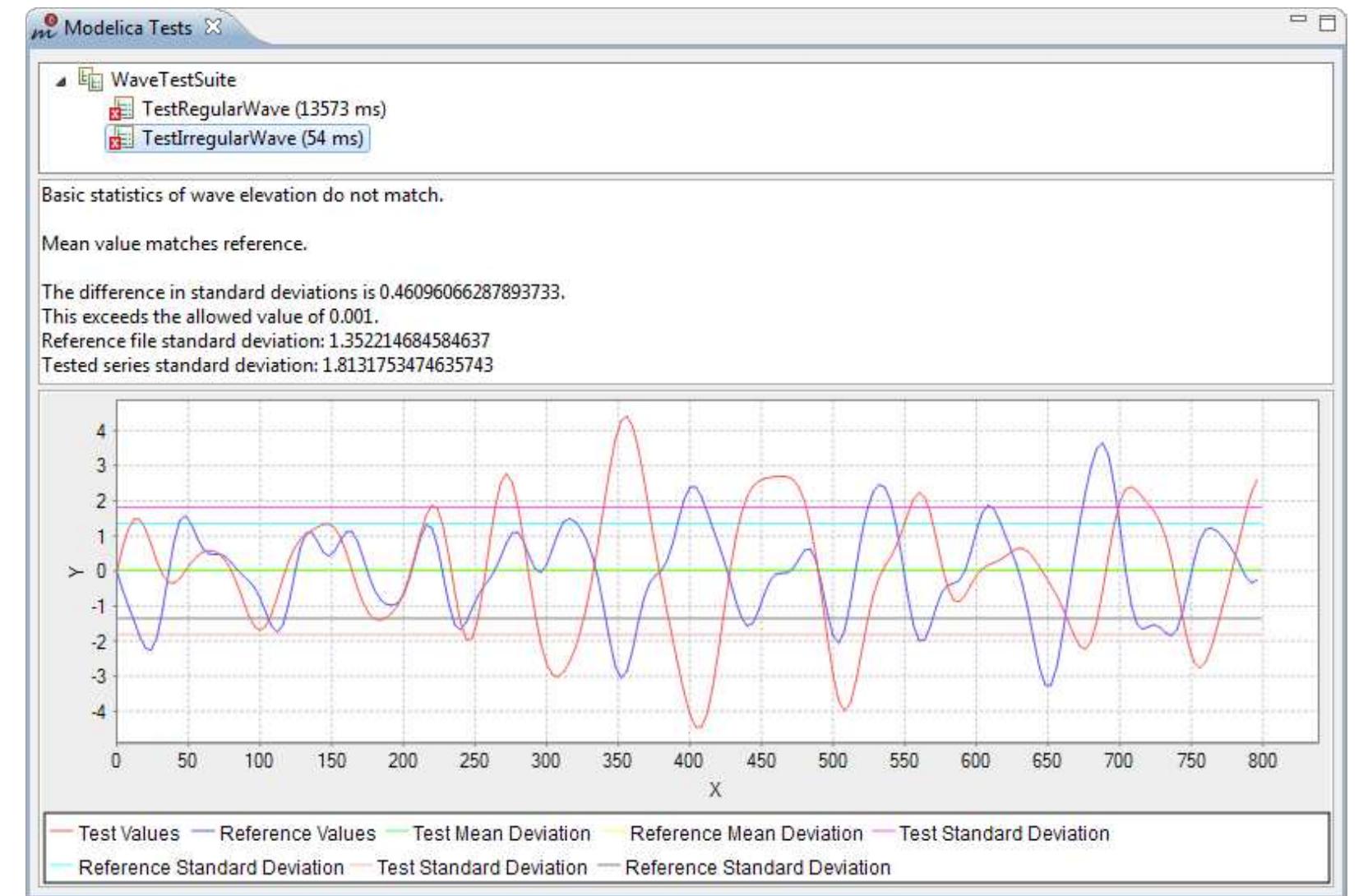Select TestIrregularWave (54 ms) test
Viewport: 1368px width, 896px height.
point(252,138)
